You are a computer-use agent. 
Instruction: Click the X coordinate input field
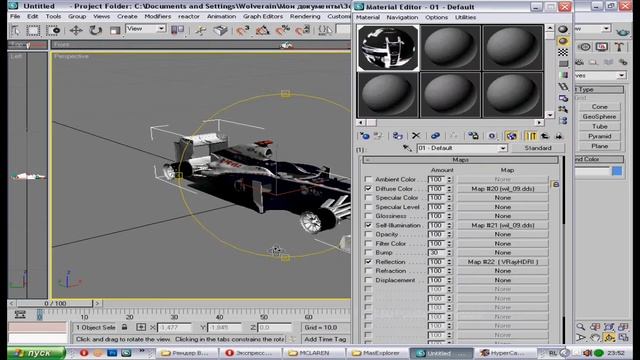[x=175, y=327]
